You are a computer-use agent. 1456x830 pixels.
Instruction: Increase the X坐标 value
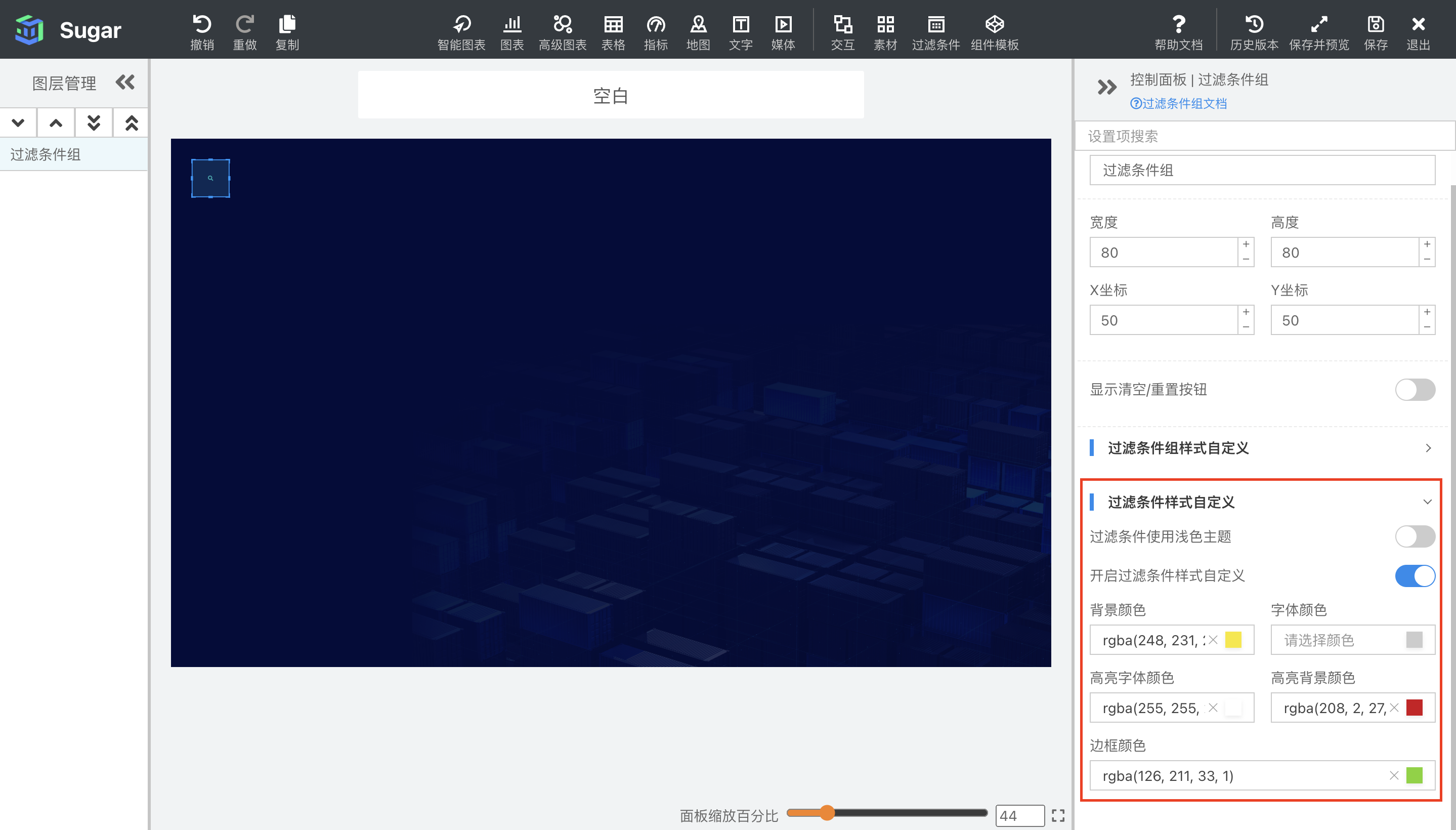pyautogui.click(x=1246, y=312)
